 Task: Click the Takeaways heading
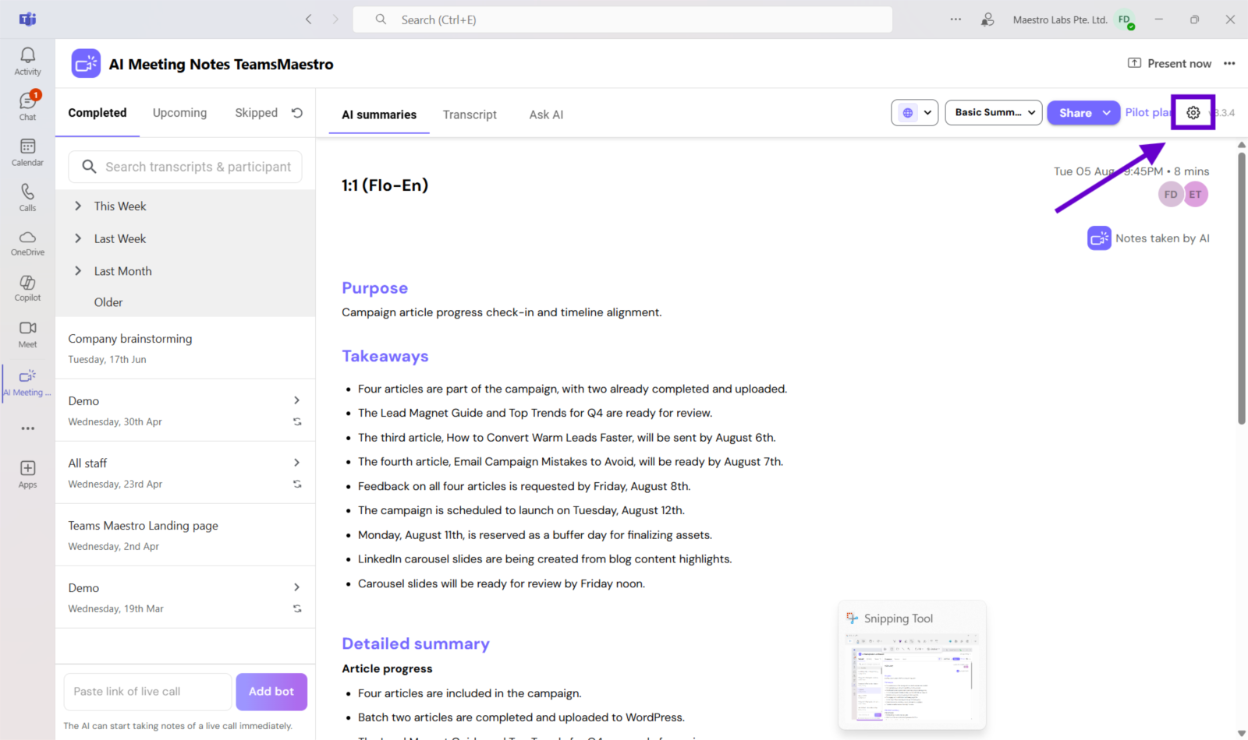[385, 356]
